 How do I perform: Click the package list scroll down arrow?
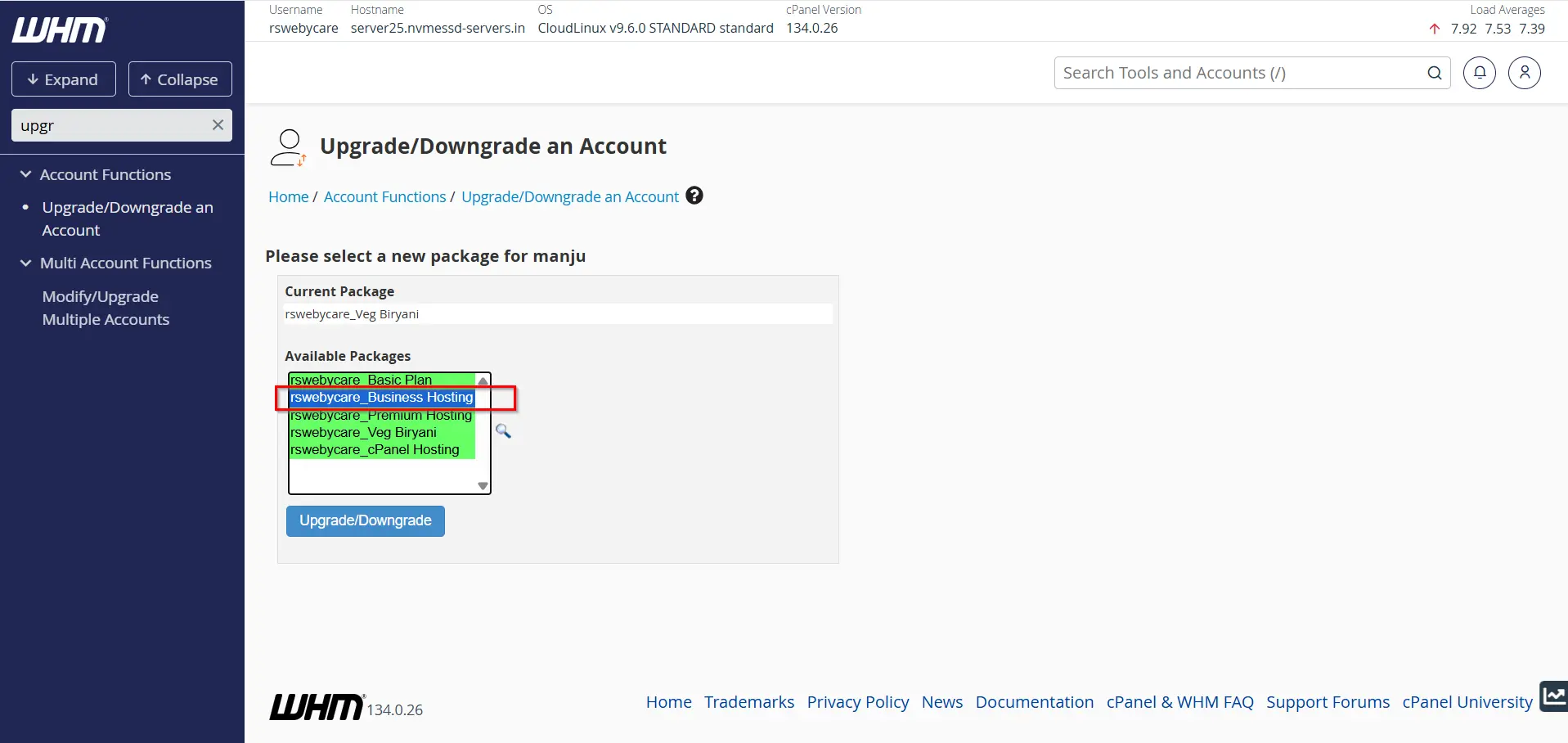483,486
